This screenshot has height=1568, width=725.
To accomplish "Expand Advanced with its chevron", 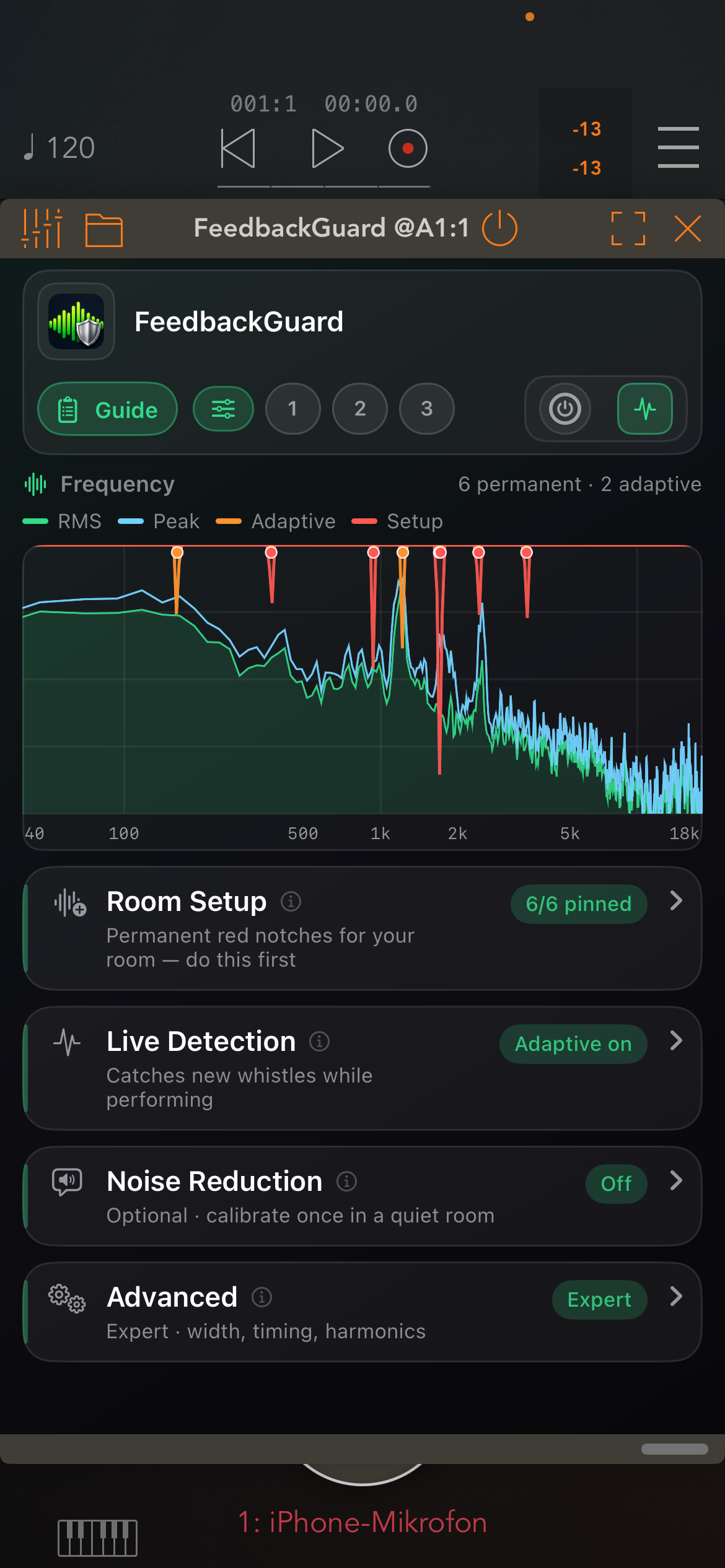I will pyautogui.click(x=676, y=1296).
